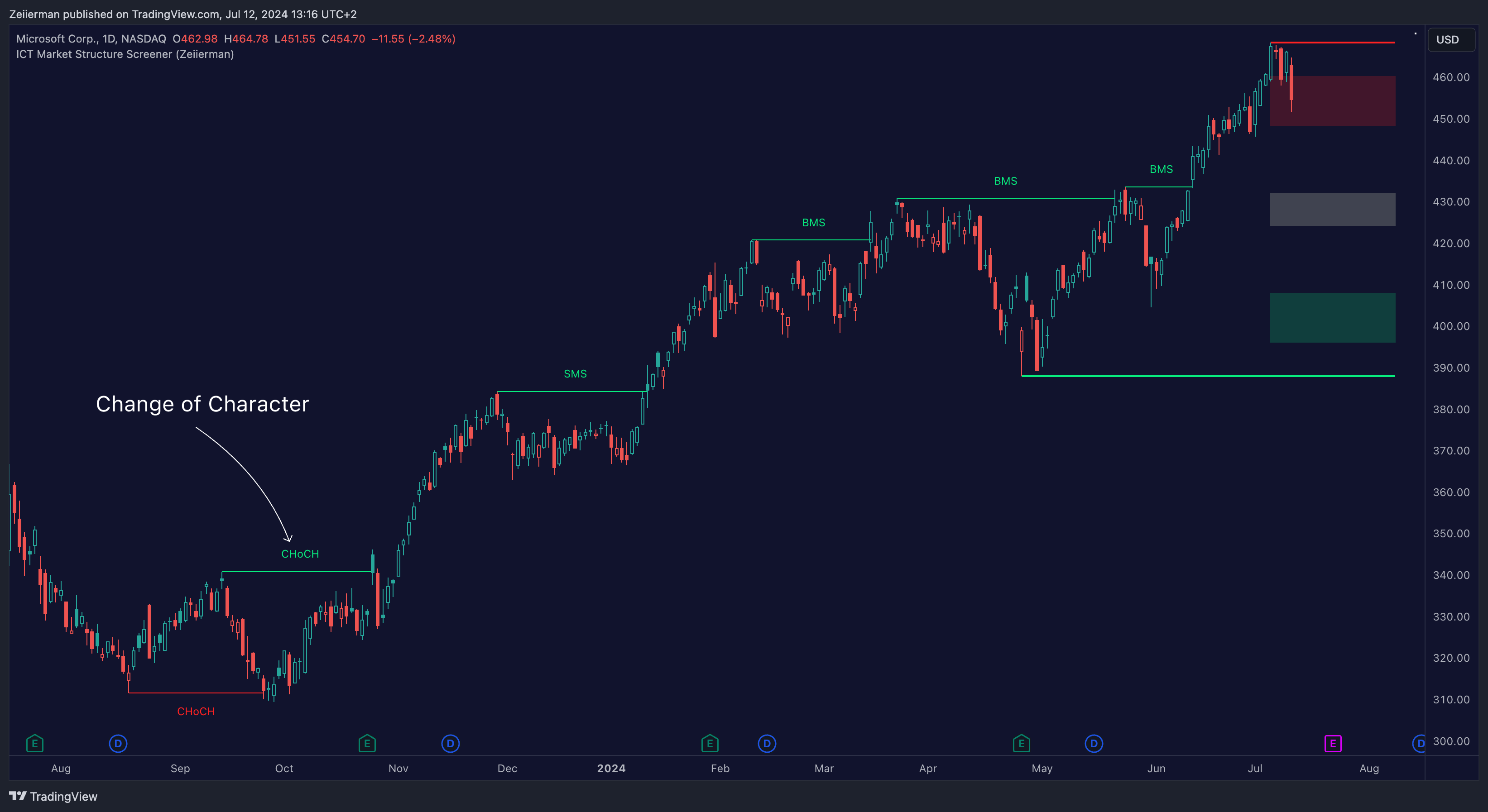The height and width of the screenshot is (812, 1488).
Task: Select the red horizontal high line near 468
Action: click(1332, 42)
